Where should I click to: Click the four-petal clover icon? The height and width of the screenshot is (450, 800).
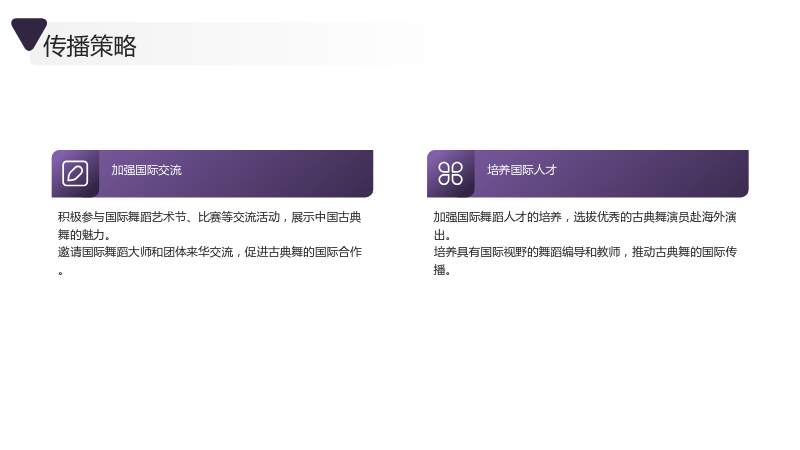[451, 173]
